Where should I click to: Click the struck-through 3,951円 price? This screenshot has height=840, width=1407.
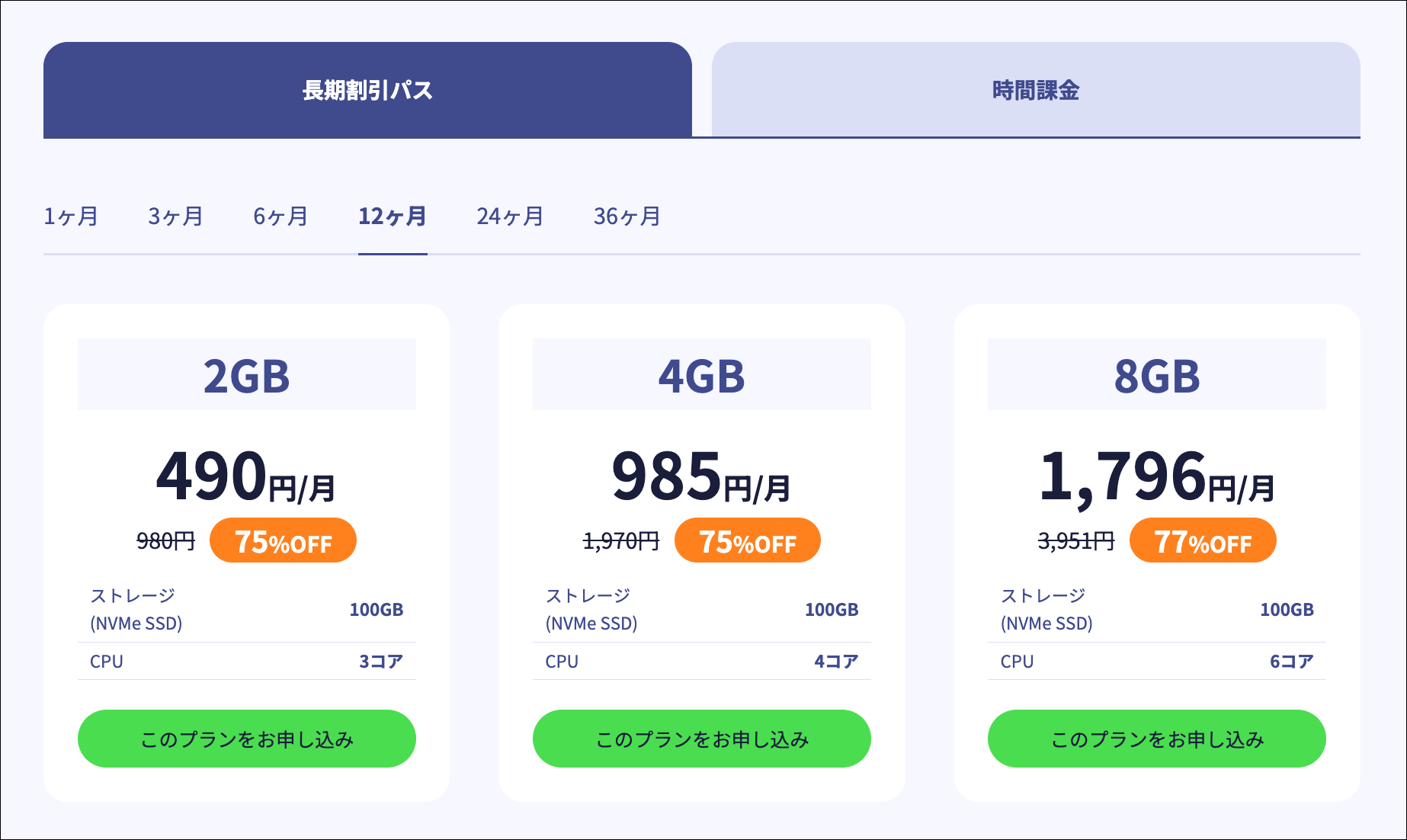pos(1076,541)
